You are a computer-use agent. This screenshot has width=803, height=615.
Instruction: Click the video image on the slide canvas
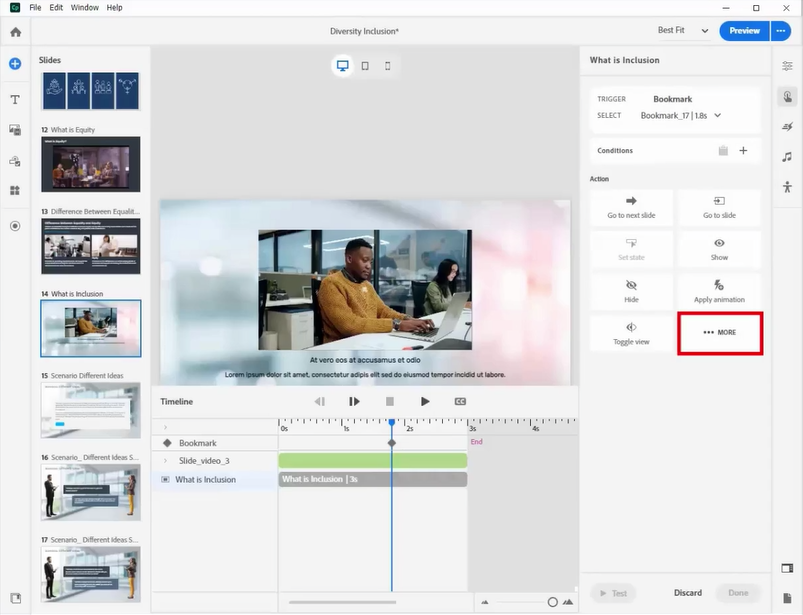(x=365, y=290)
